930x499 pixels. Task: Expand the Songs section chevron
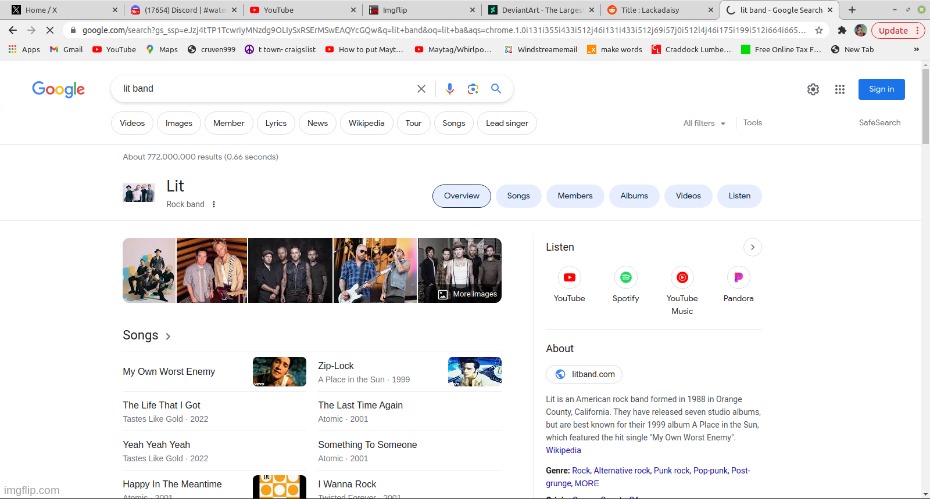[168, 336]
